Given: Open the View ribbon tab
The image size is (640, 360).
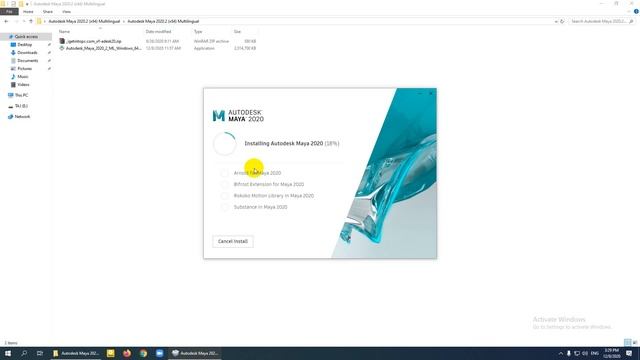Looking at the screenshot, I should pos(66,12).
